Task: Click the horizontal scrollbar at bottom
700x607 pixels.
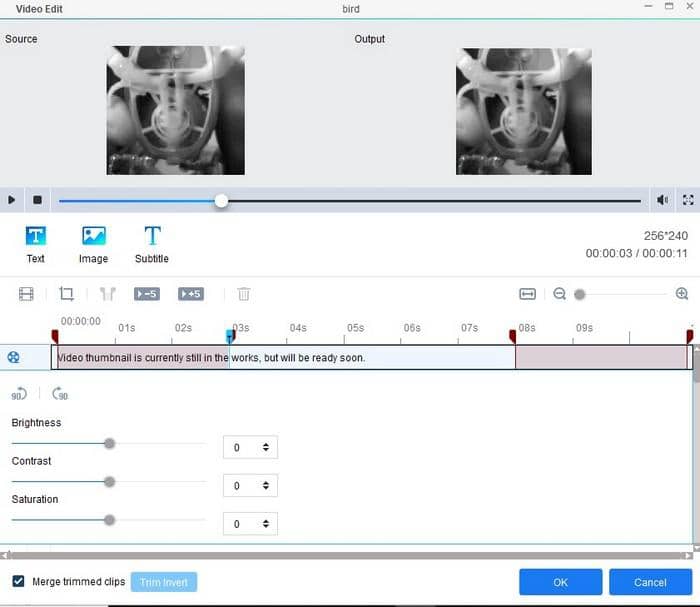Action: pyautogui.click(x=346, y=556)
